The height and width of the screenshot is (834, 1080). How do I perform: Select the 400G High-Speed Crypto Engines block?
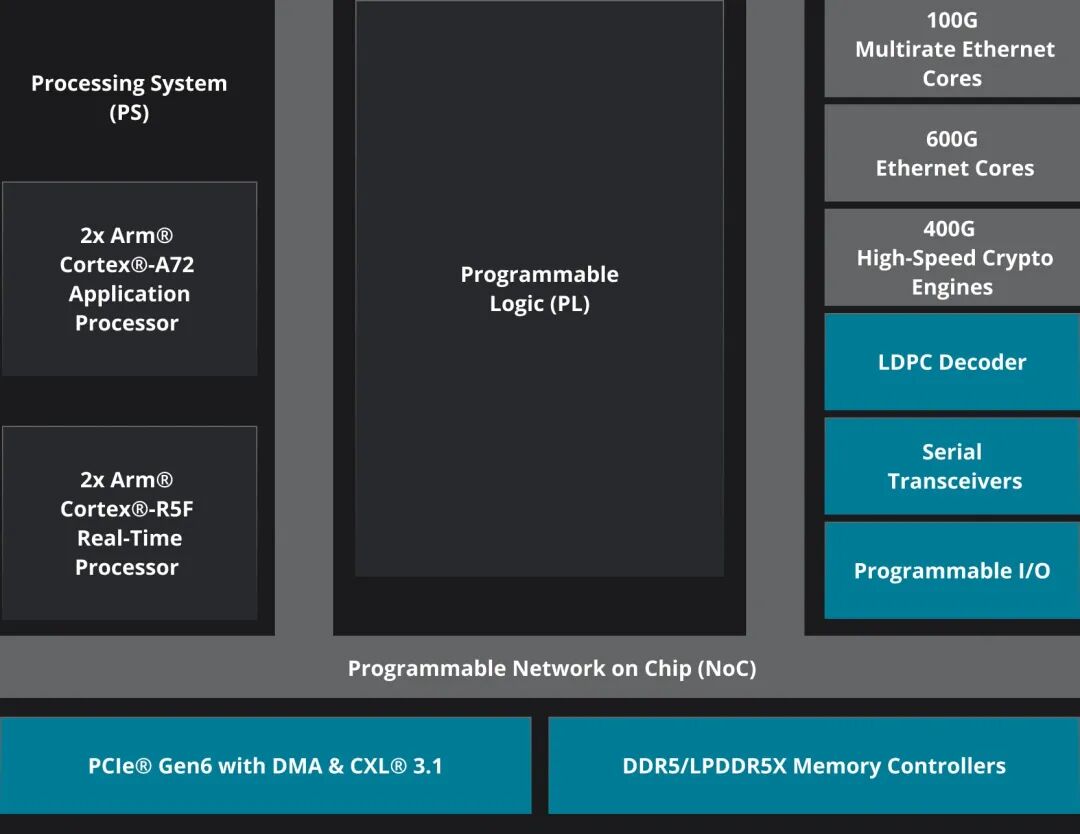(952, 258)
